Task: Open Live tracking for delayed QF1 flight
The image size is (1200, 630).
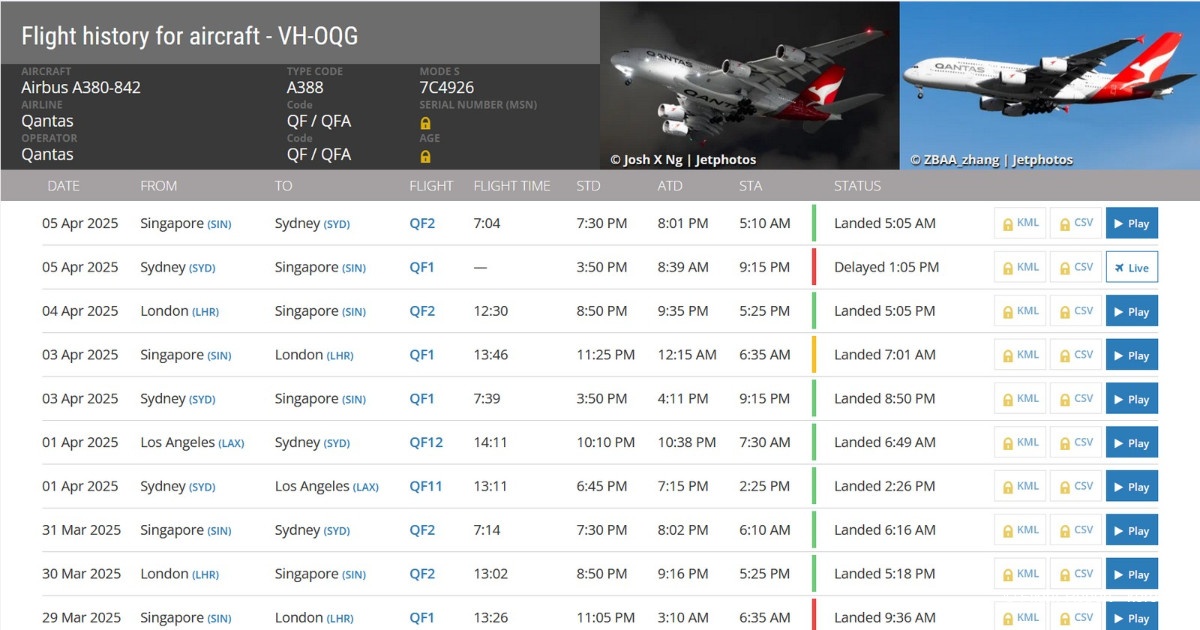Action: pos(1131,268)
